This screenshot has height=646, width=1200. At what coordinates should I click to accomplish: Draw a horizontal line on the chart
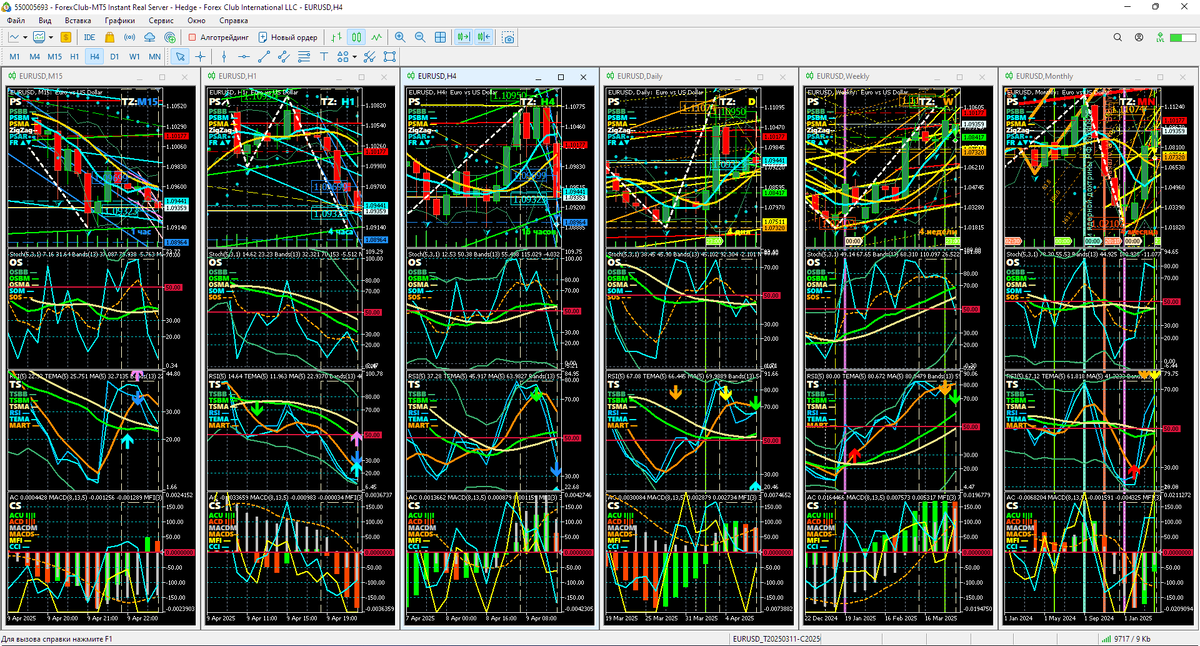pyautogui.click(x=244, y=57)
